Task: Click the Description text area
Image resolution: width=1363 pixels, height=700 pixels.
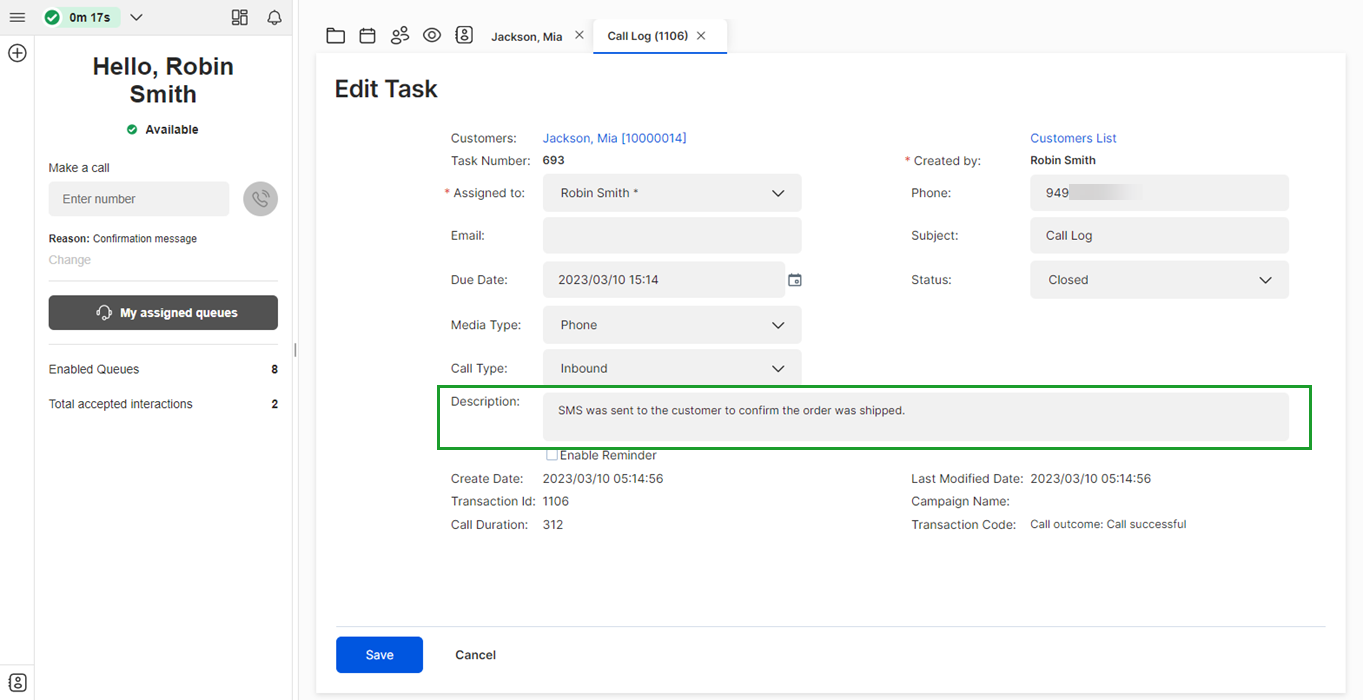Action: [916, 417]
